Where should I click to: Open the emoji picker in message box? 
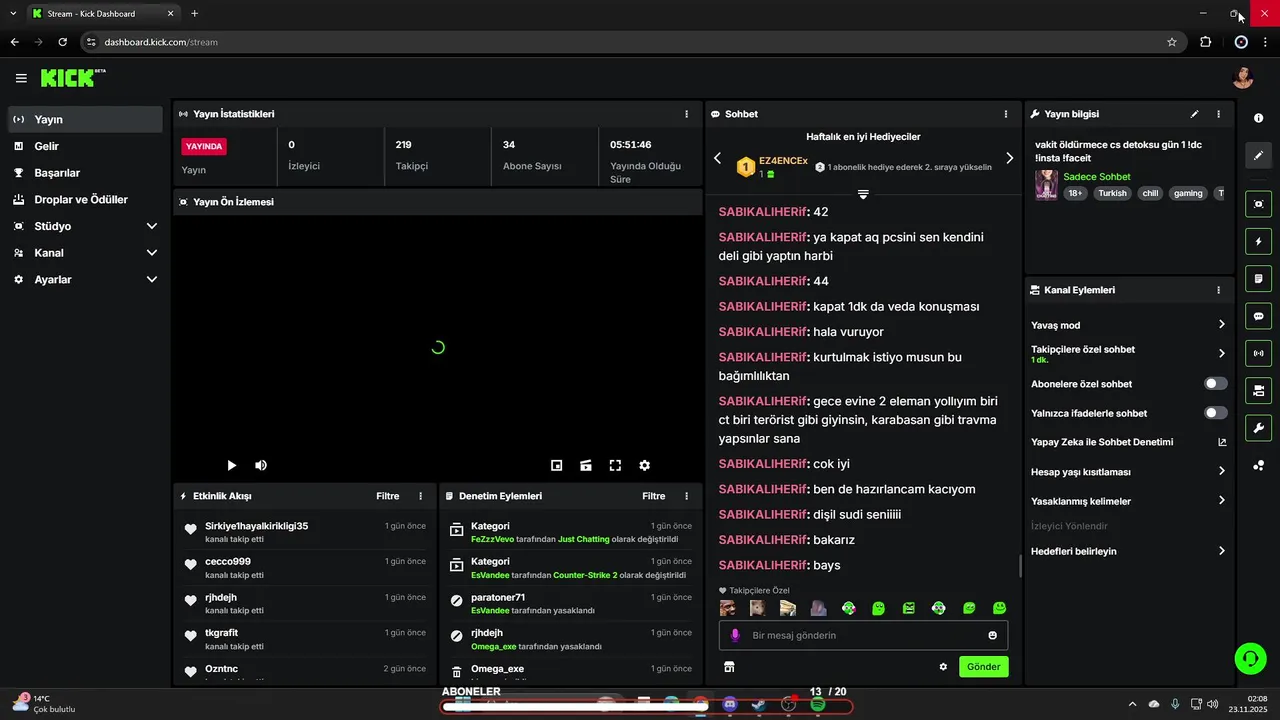992,635
